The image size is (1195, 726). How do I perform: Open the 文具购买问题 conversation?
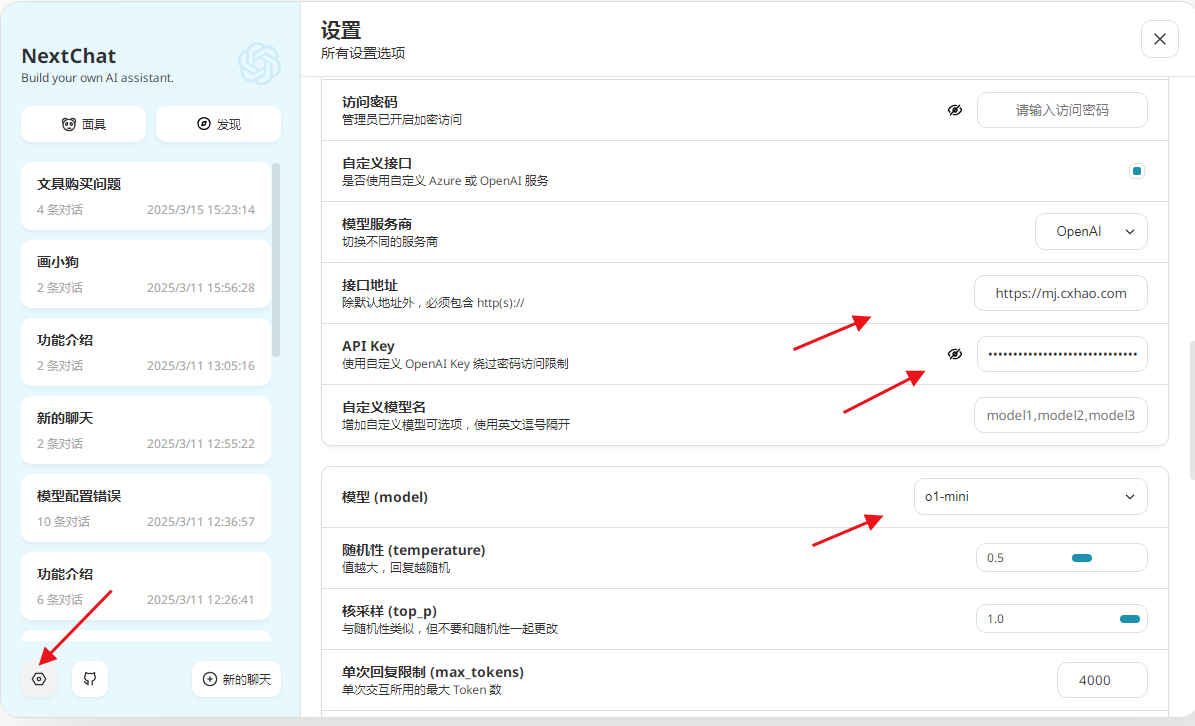(146, 196)
